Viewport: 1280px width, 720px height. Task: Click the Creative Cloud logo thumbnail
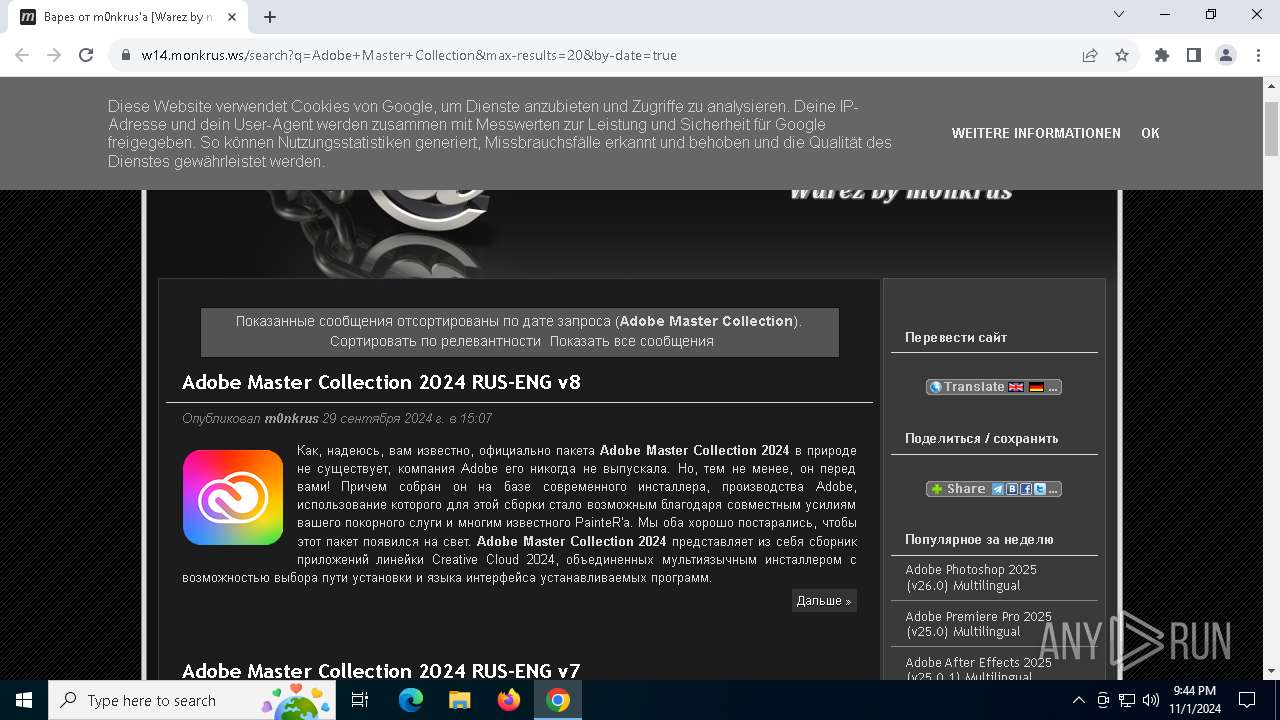pos(233,497)
